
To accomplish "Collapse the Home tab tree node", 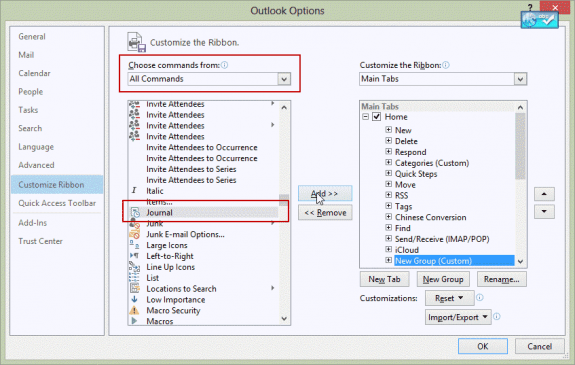I will pyautogui.click(x=366, y=117).
